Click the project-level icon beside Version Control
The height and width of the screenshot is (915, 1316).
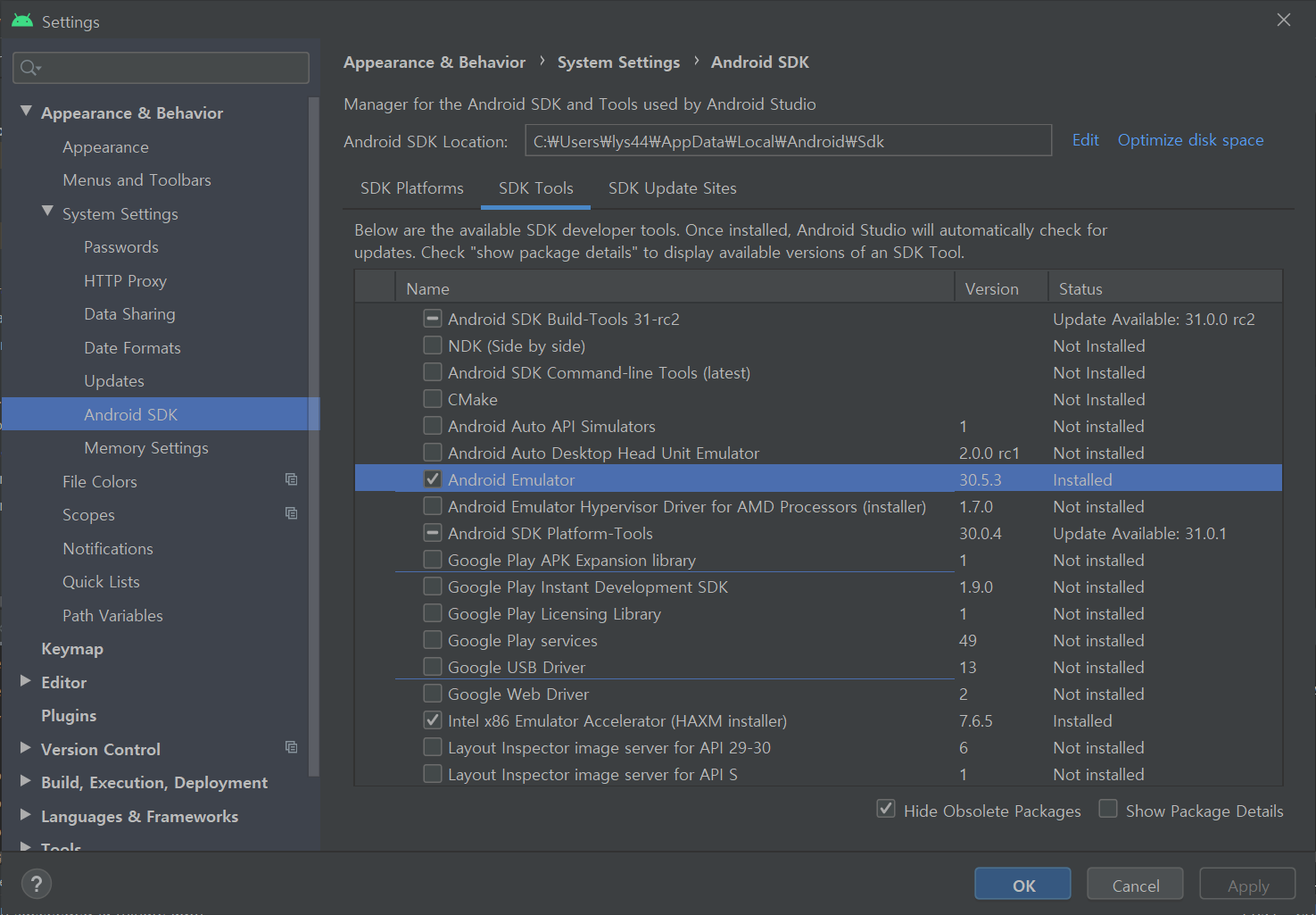point(291,747)
